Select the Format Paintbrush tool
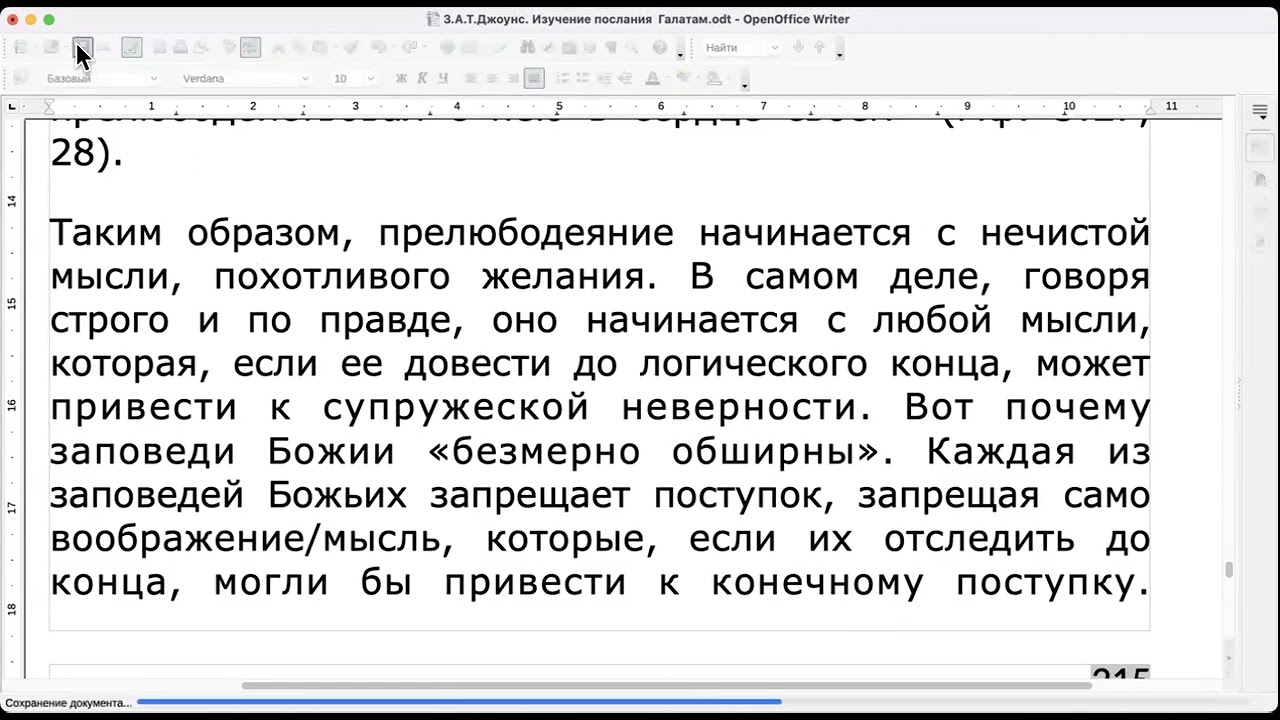Screen dimensions: 1280x720 [x=351, y=47]
